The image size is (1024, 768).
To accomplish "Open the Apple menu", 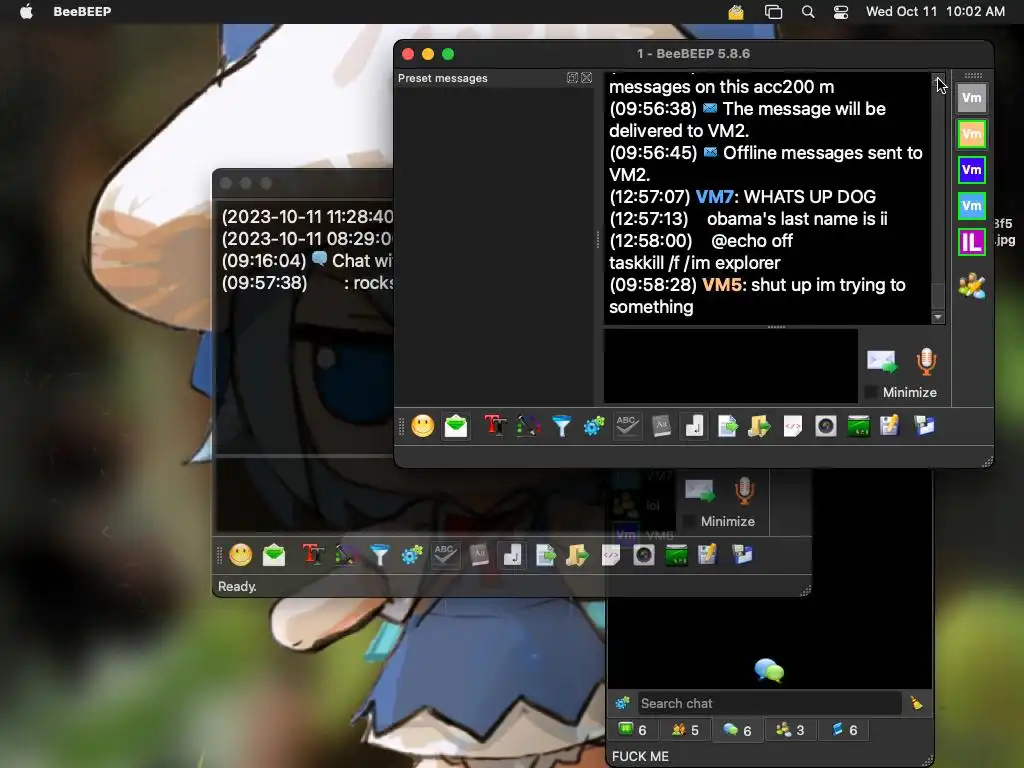I will tap(26, 11).
